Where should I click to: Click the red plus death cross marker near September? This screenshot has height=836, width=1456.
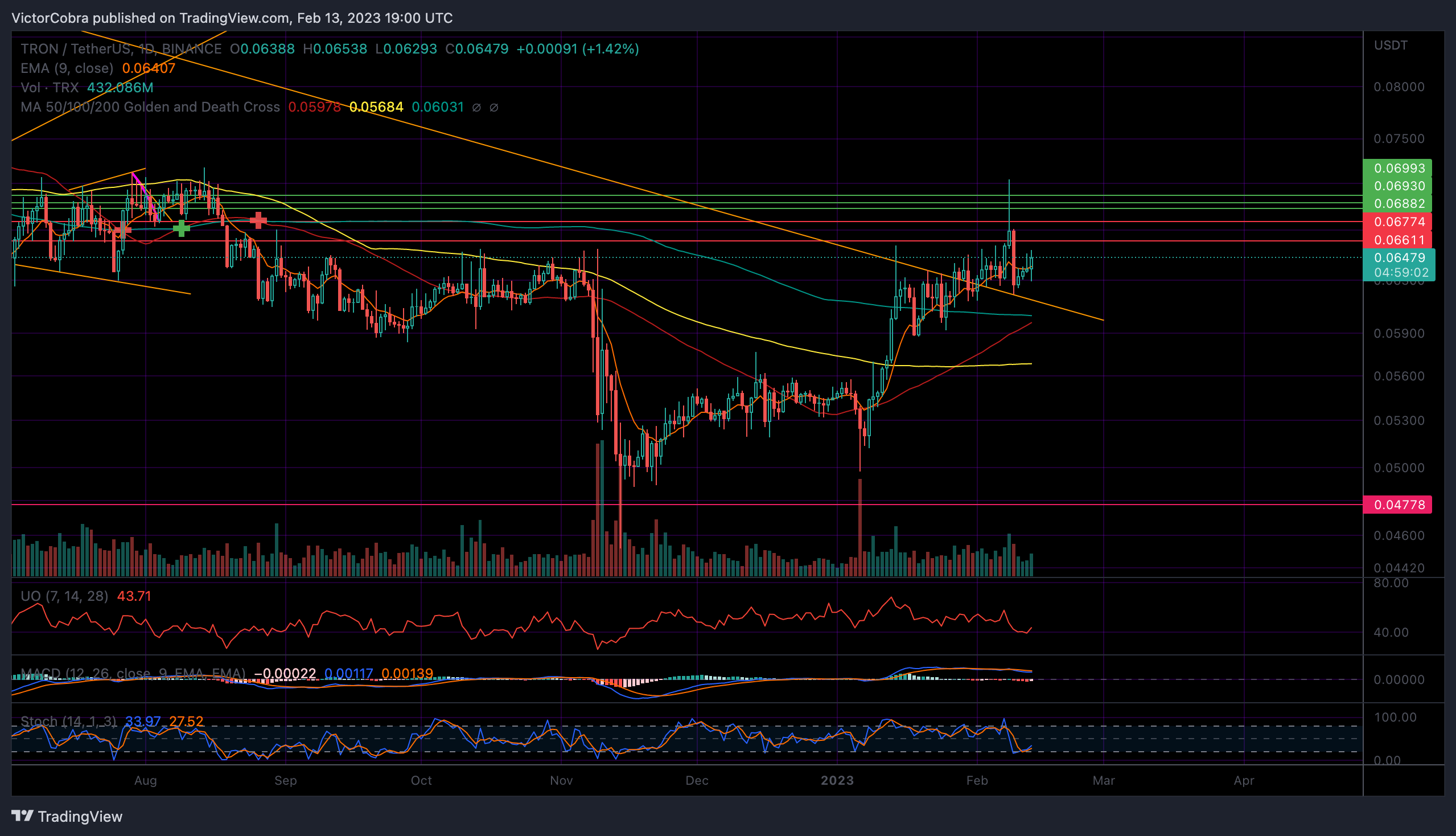(258, 220)
